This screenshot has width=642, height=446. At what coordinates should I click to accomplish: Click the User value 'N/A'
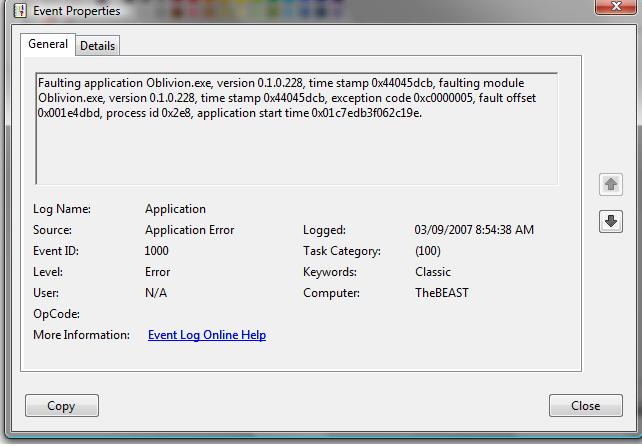156,293
